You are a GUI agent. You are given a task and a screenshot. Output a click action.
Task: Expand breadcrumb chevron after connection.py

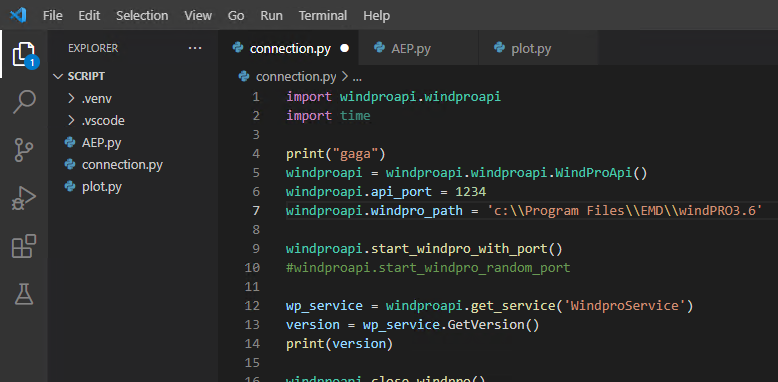345,77
